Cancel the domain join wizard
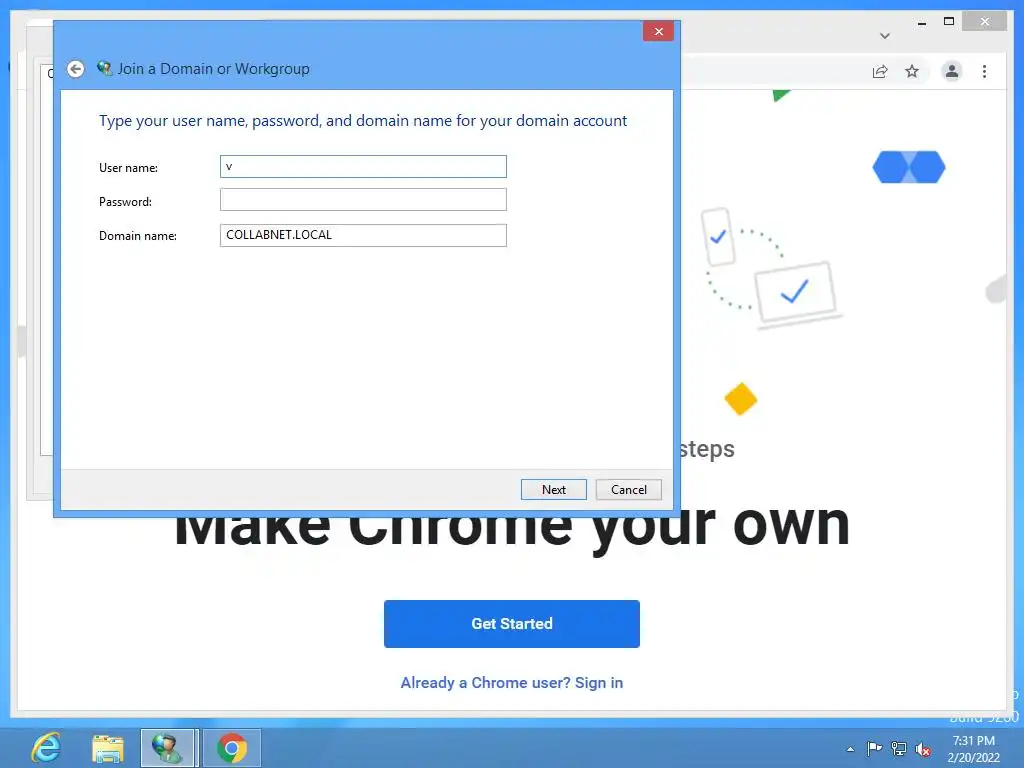 pyautogui.click(x=629, y=490)
